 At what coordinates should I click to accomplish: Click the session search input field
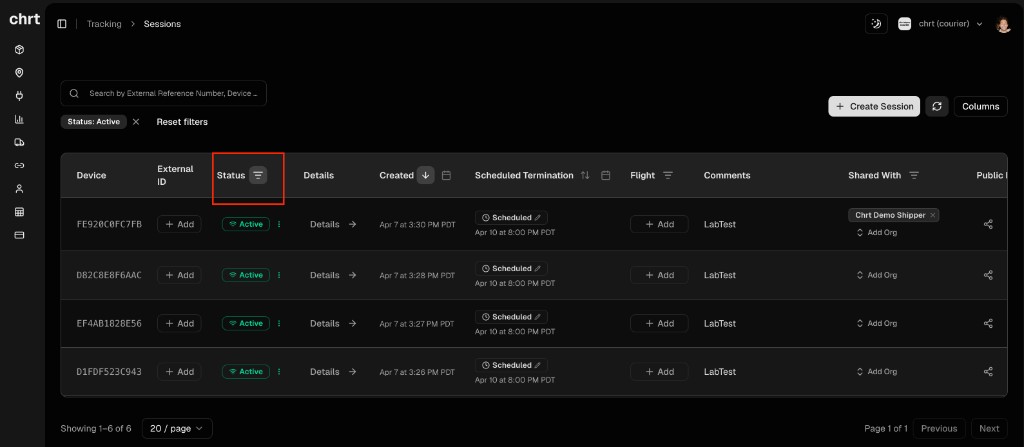[172, 93]
